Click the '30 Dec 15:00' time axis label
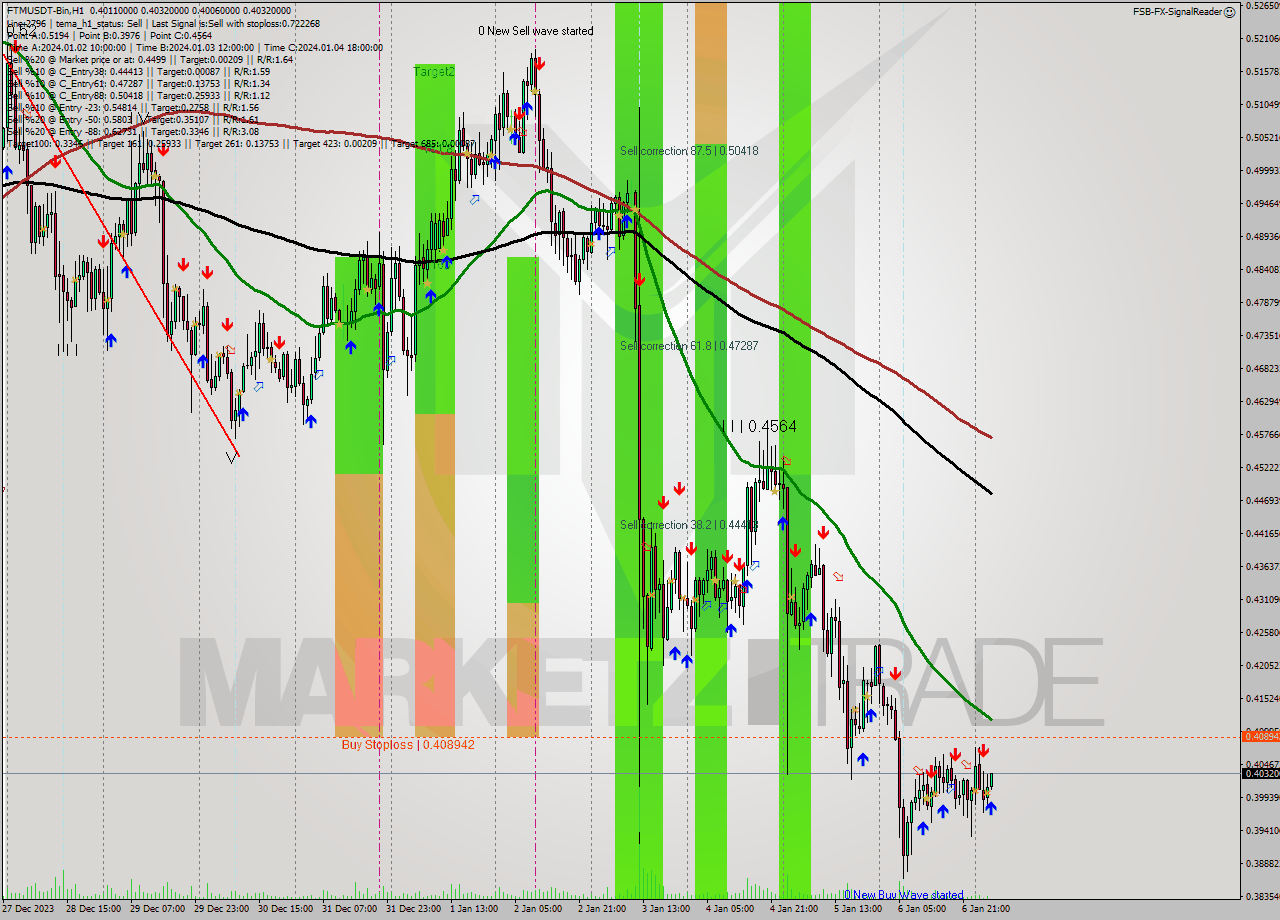The width and height of the screenshot is (1280, 920). point(285,909)
